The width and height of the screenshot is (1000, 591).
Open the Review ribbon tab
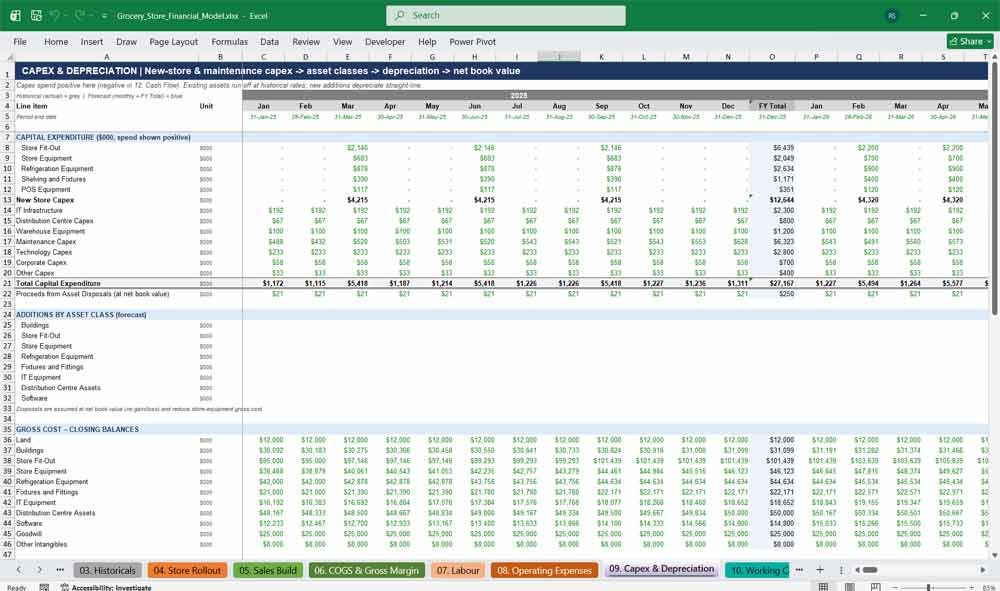pos(306,41)
